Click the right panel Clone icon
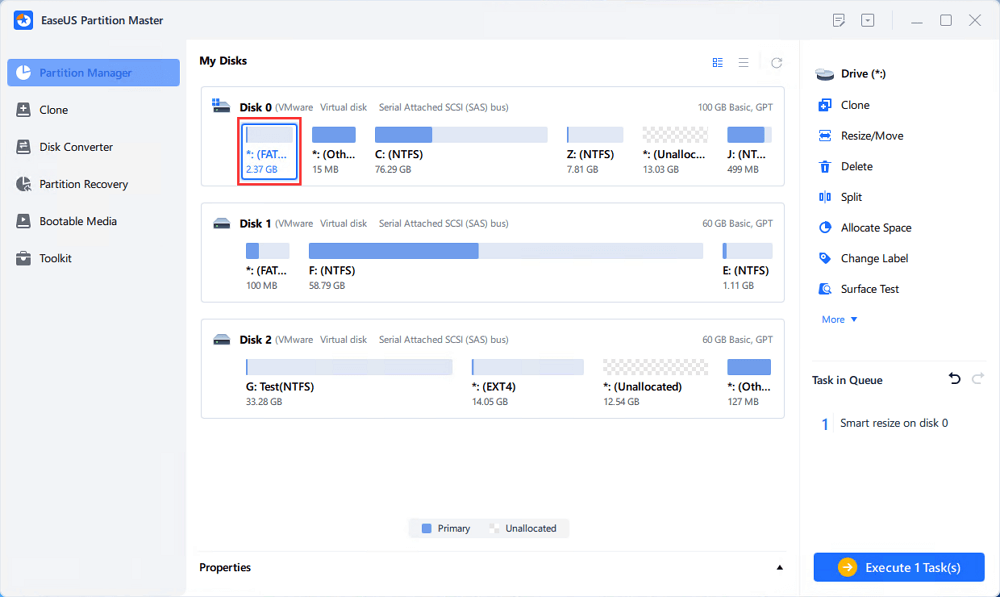This screenshot has width=1000, height=597. point(825,105)
